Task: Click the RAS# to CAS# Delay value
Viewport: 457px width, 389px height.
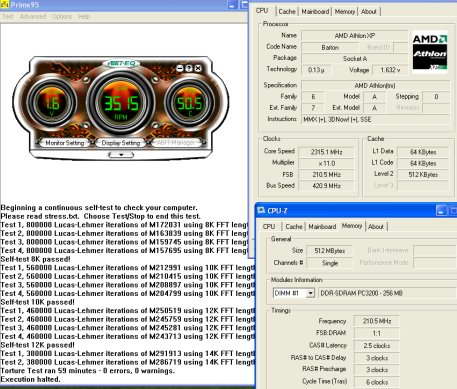Action: pos(376,358)
